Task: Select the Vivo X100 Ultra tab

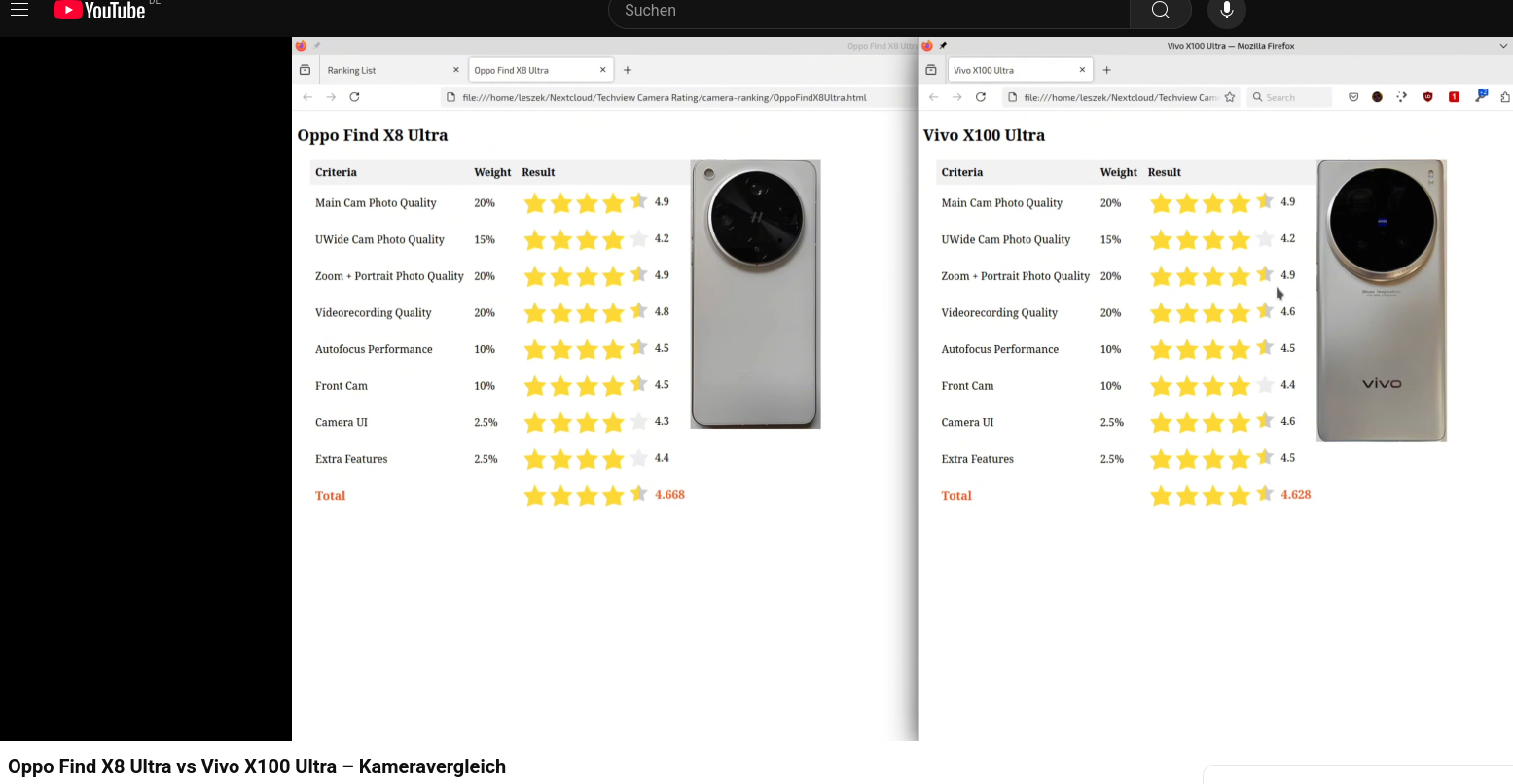Action: tap(1018, 70)
